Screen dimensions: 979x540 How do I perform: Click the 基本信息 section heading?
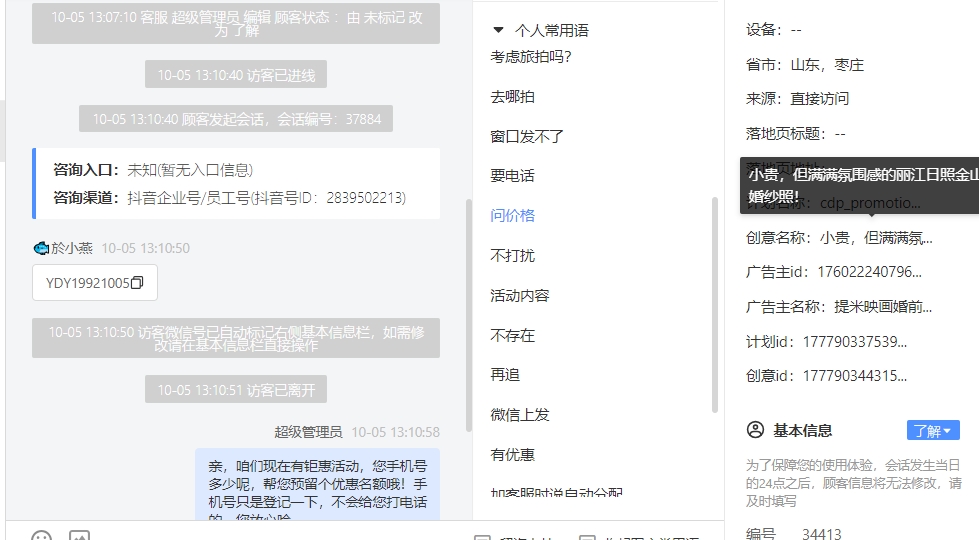pos(802,430)
